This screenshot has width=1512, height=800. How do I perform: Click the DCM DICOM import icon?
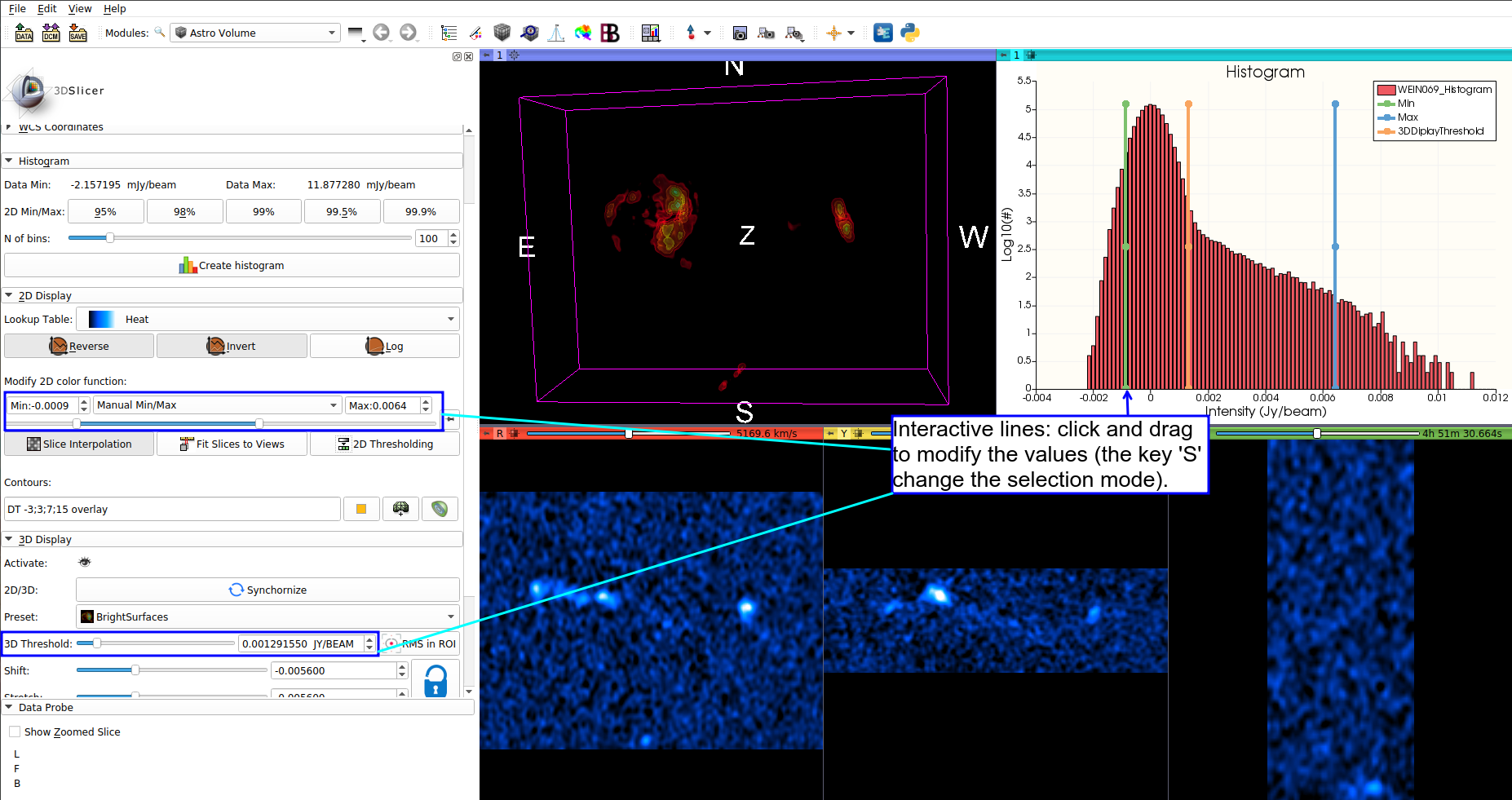[x=51, y=33]
